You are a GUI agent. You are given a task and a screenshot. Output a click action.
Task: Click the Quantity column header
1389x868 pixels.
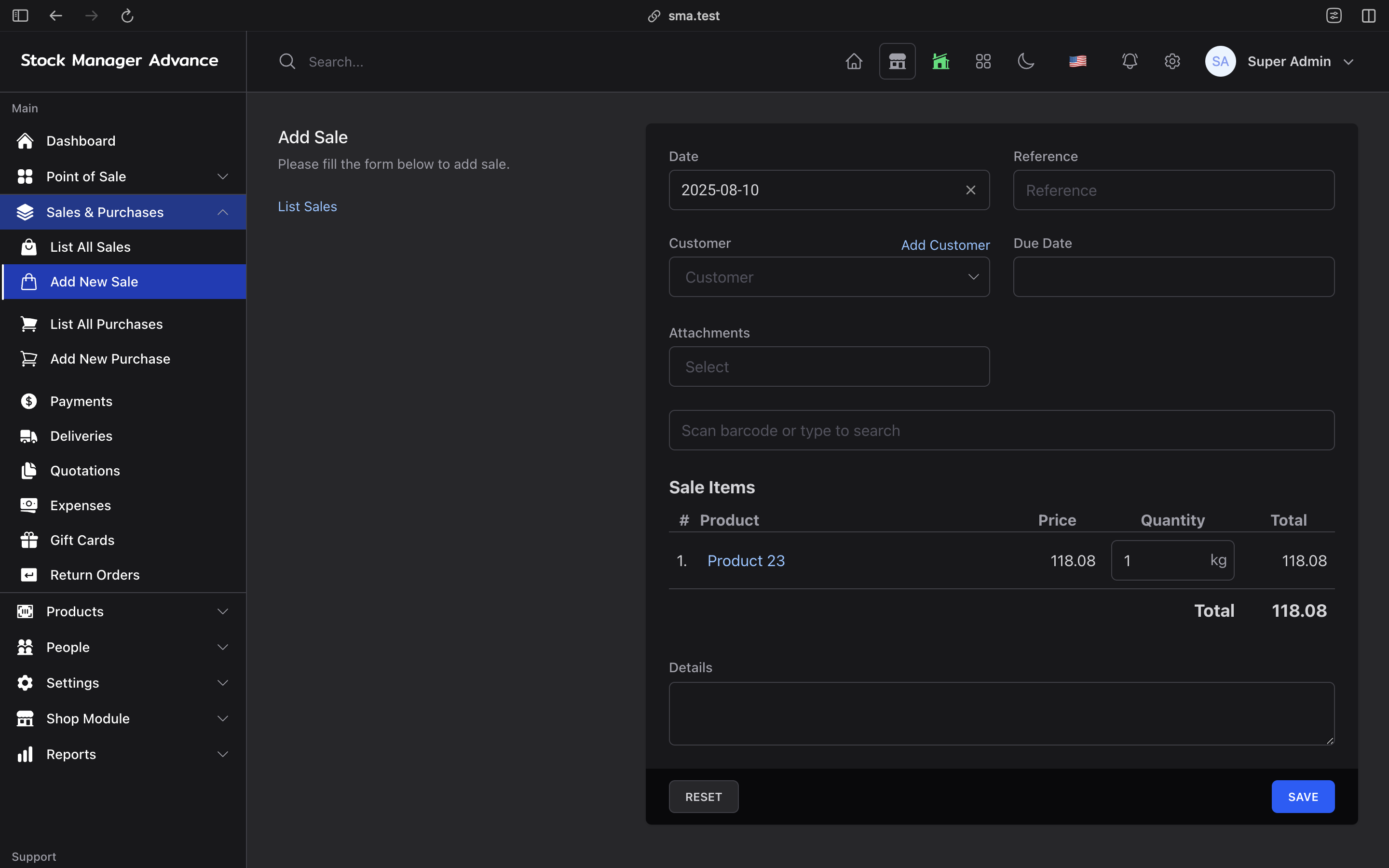[x=1172, y=520]
